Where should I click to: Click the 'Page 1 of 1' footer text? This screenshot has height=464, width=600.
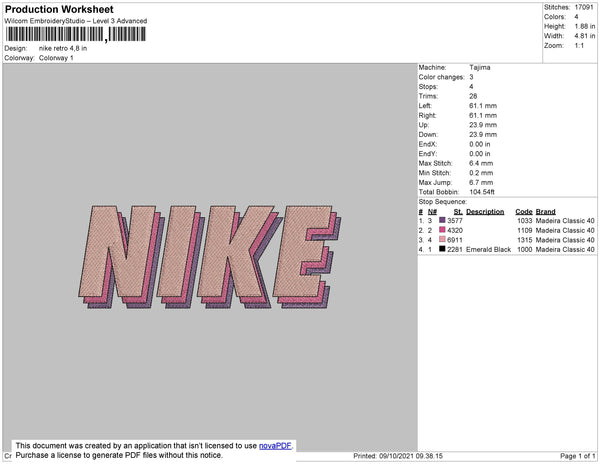coord(578,456)
